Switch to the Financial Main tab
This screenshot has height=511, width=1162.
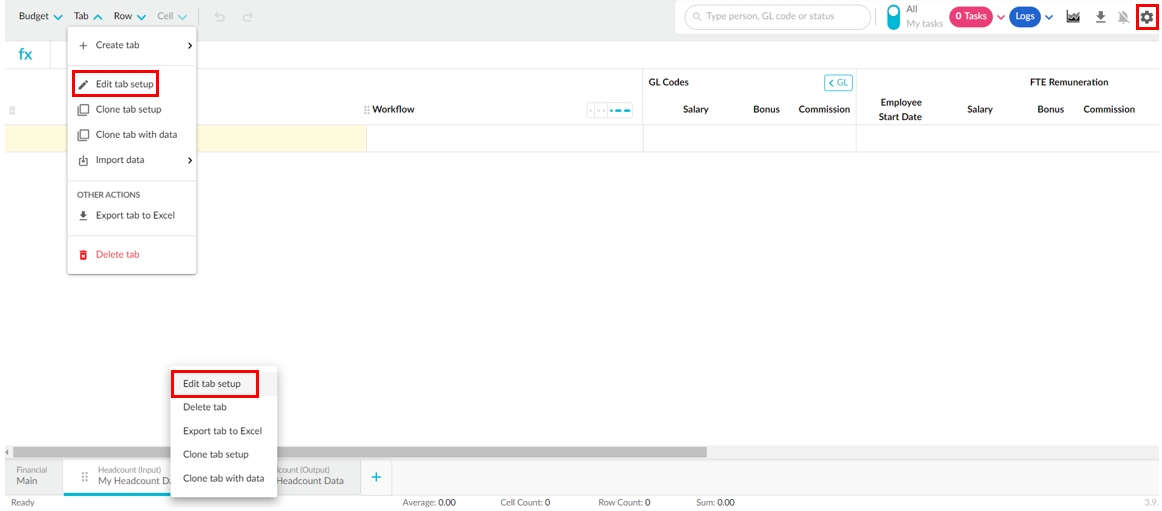pyautogui.click(x=32, y=475)
